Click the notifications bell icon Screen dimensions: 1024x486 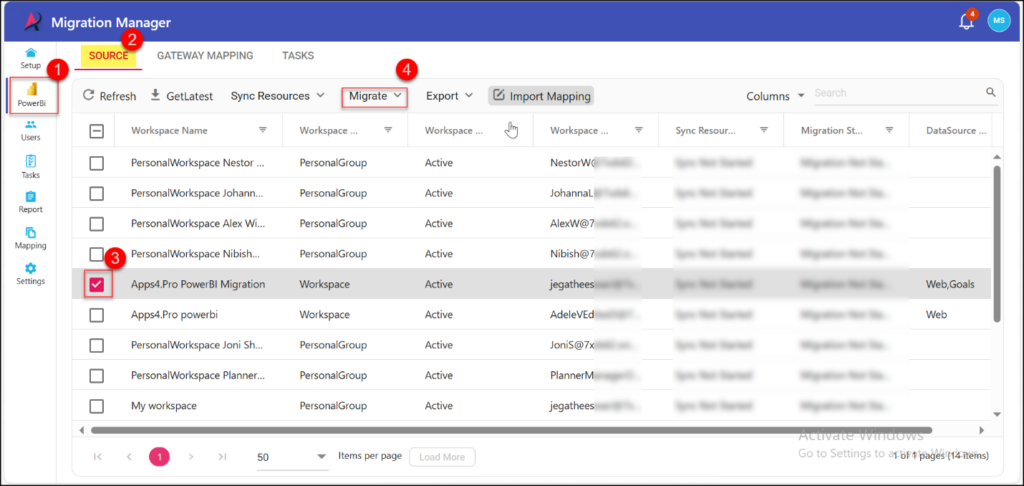pos(967,21)
